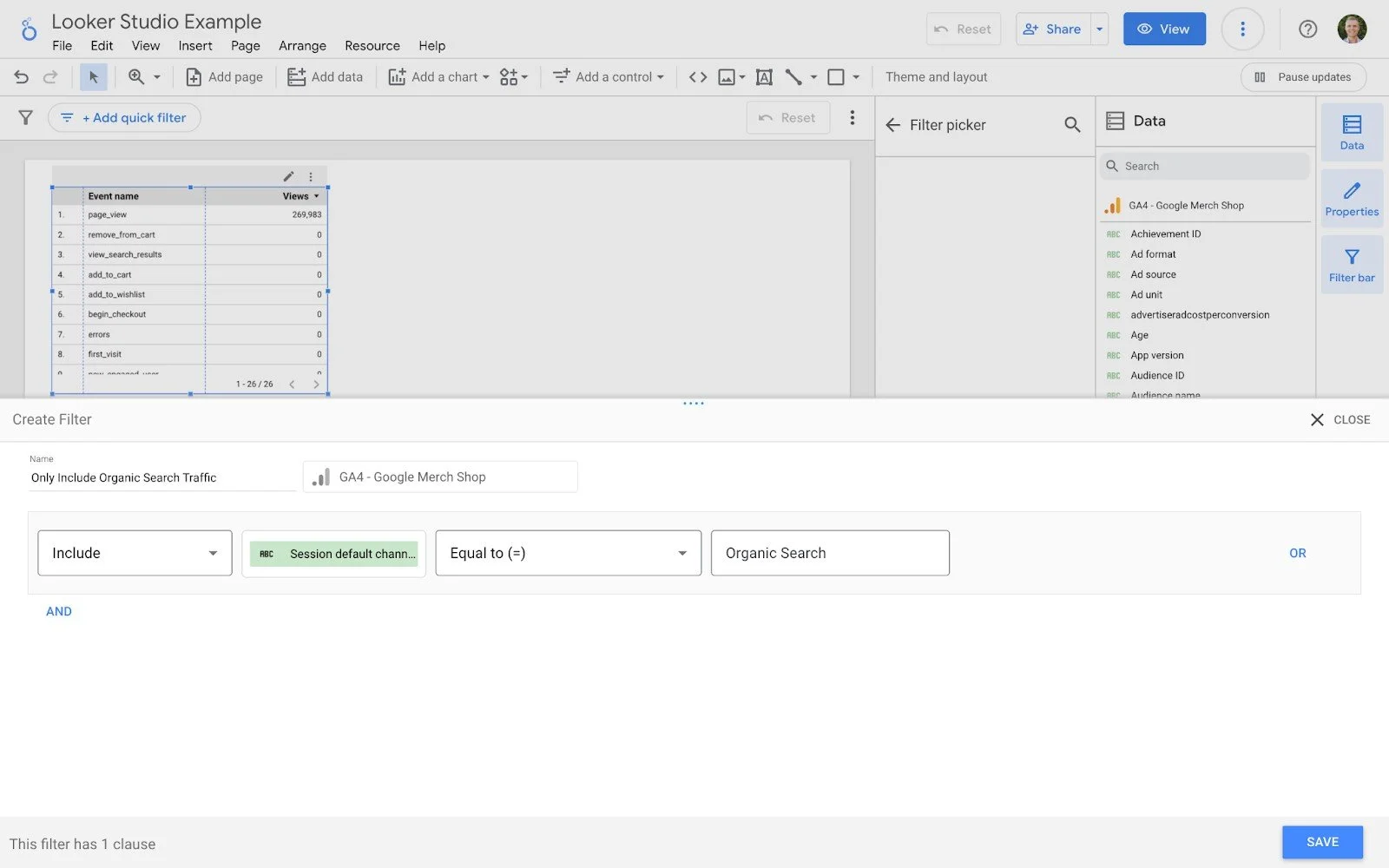
Task: Open the Share button dropdown arrow
Action: 1099,29
